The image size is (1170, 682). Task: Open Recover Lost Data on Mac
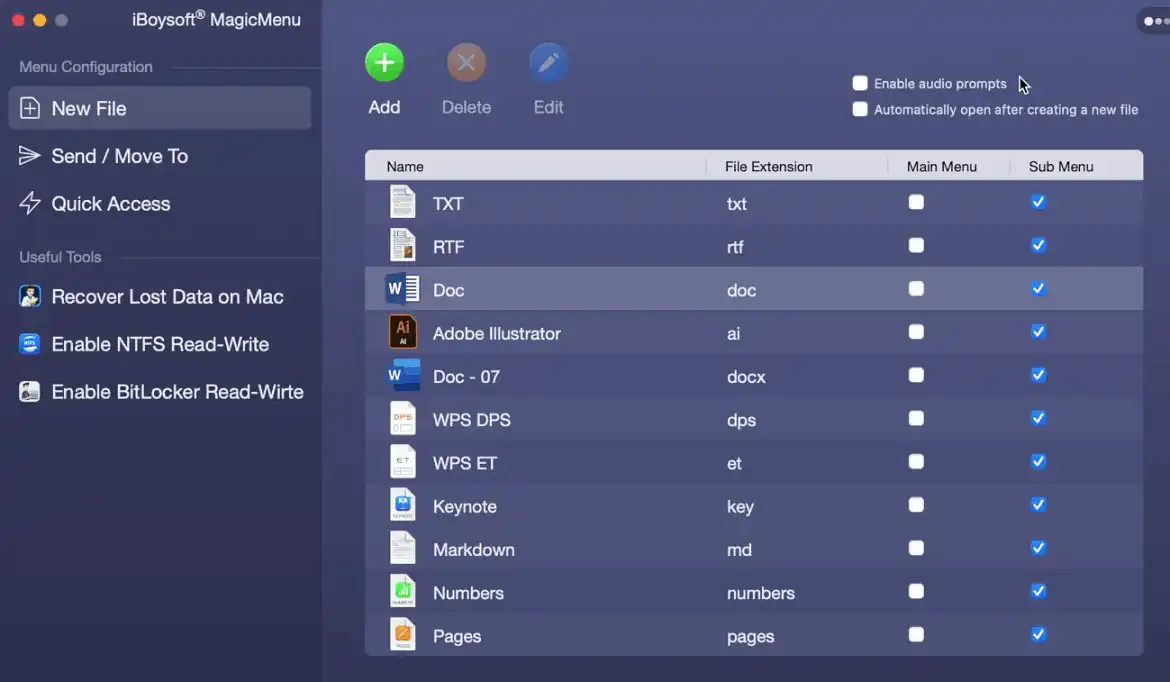(167, 297)
